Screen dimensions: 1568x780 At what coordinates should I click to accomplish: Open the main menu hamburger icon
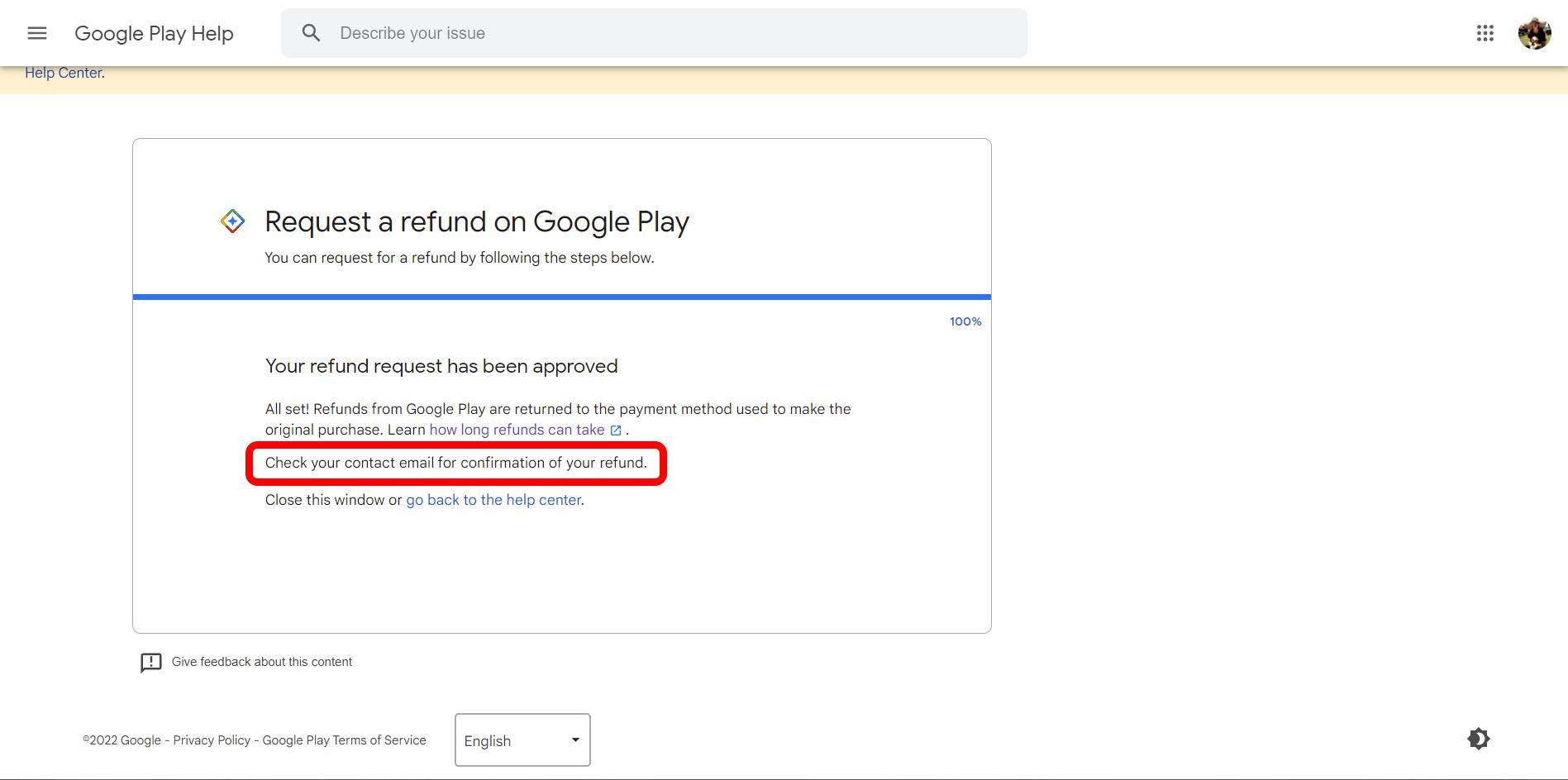click(37, 33)
